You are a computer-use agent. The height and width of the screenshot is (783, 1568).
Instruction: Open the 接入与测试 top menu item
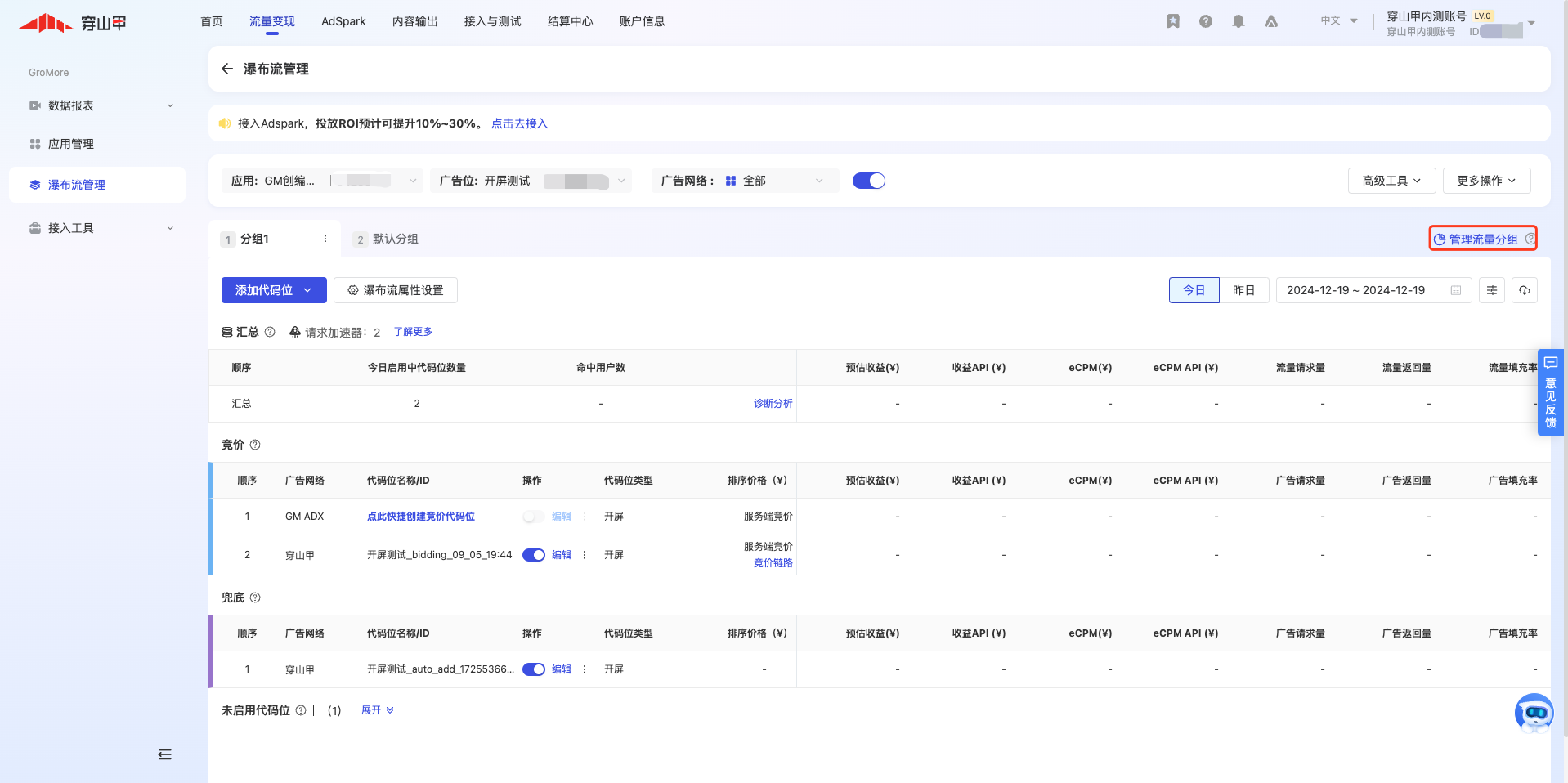(493, 21)
